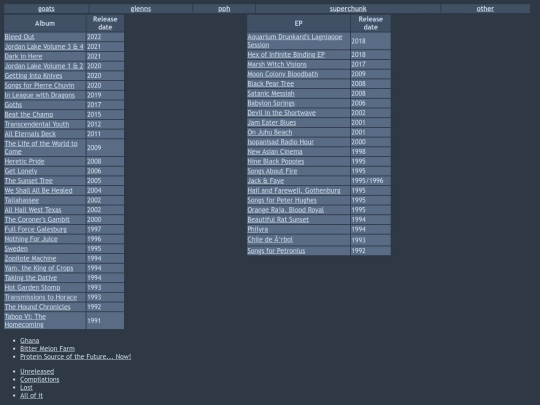Go to the other tab
The width and height of the screenshot is (540, 405).
[485, 9]
